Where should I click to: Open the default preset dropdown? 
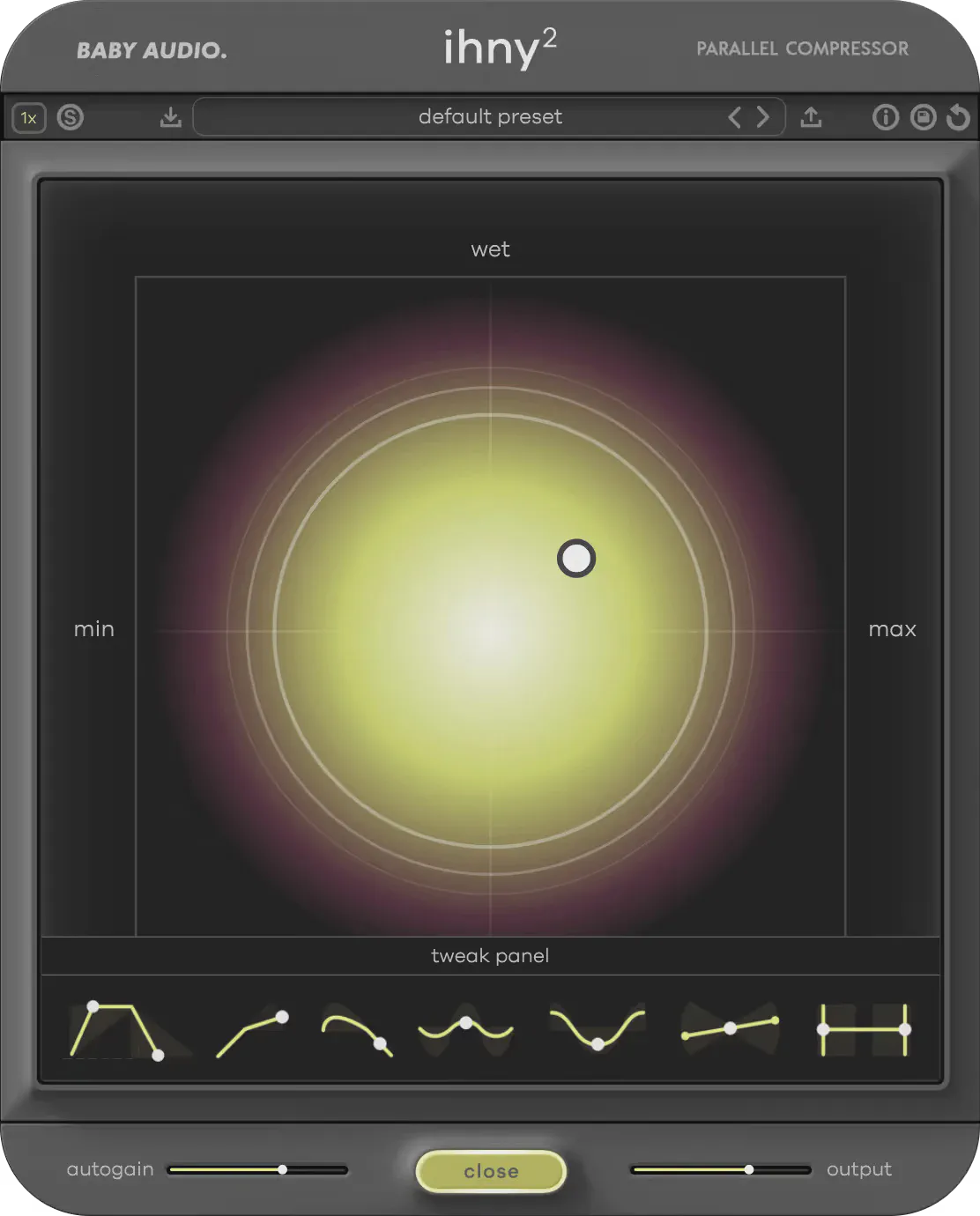[x=490, y=117]
